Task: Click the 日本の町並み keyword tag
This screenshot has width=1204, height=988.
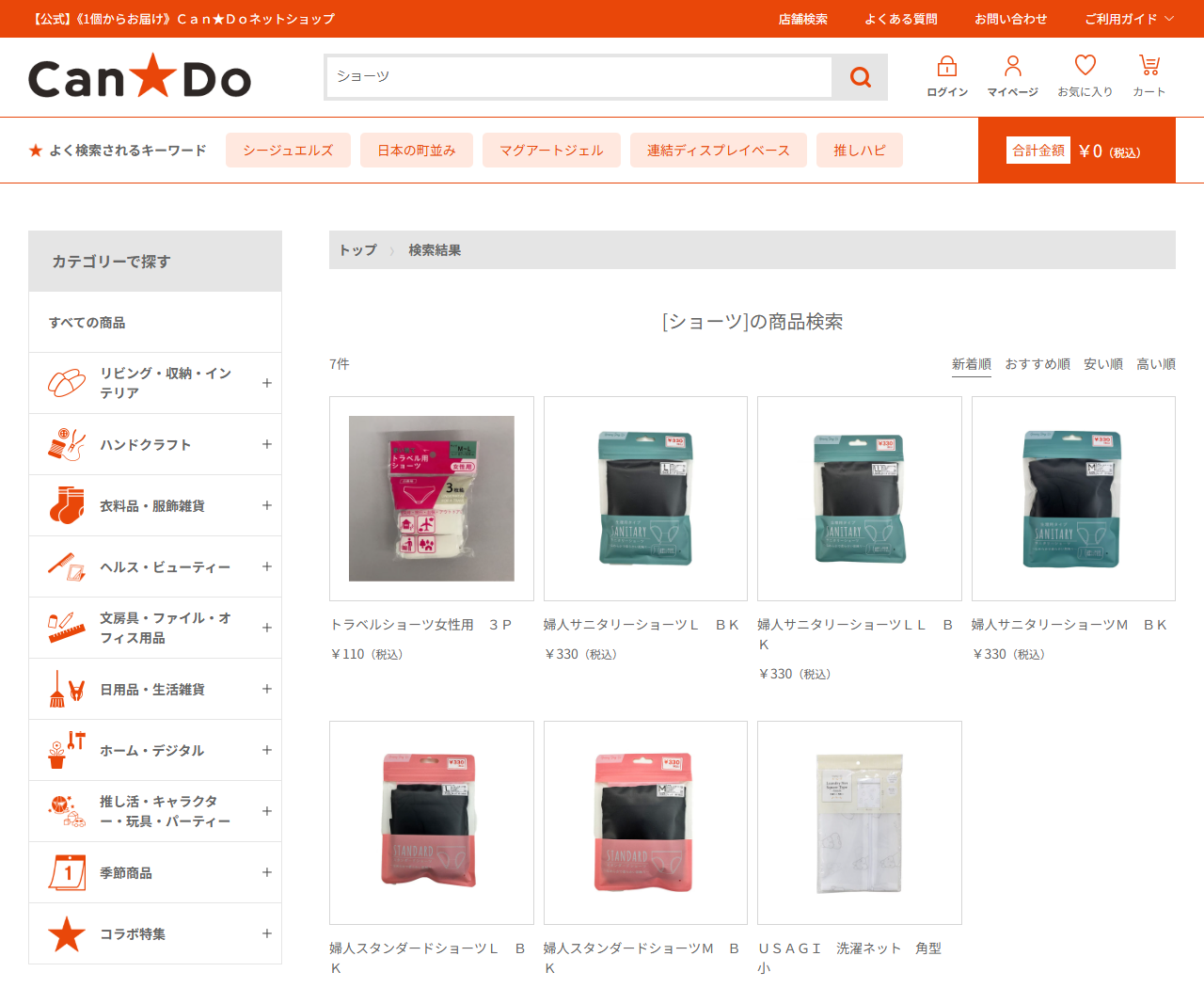Action: pos(417,150)
